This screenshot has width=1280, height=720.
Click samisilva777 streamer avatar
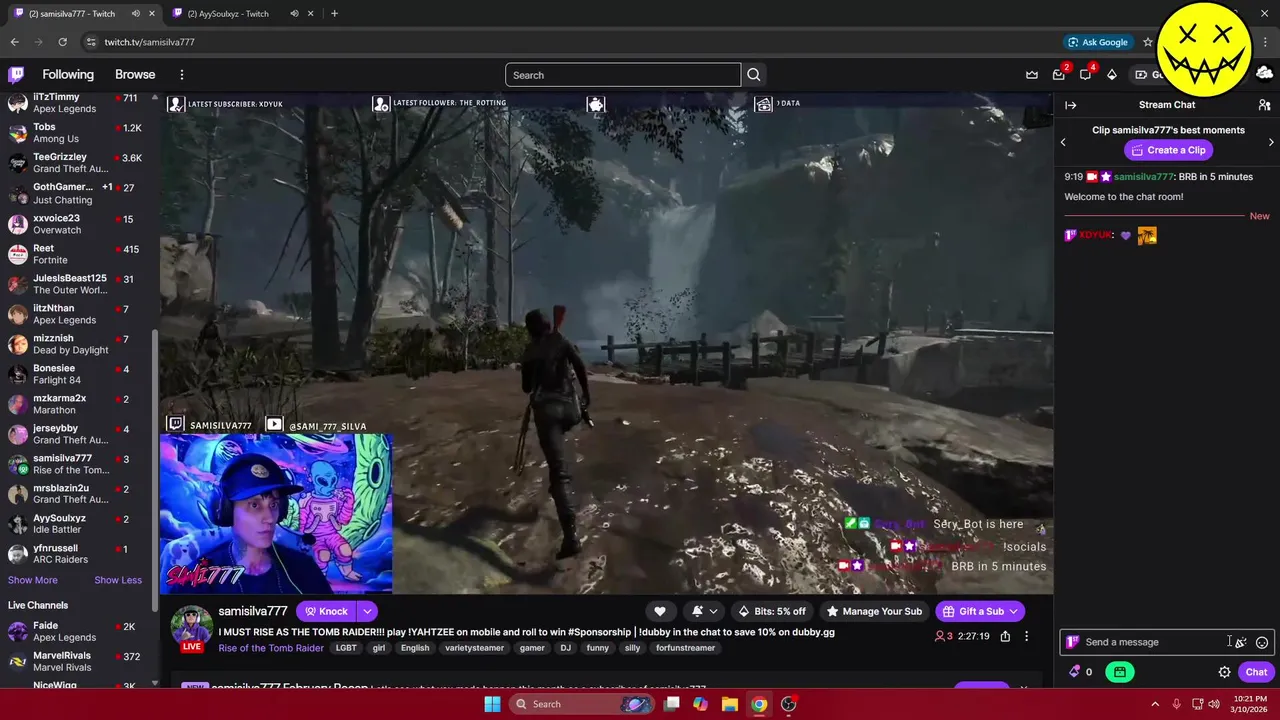pos(191,625)
